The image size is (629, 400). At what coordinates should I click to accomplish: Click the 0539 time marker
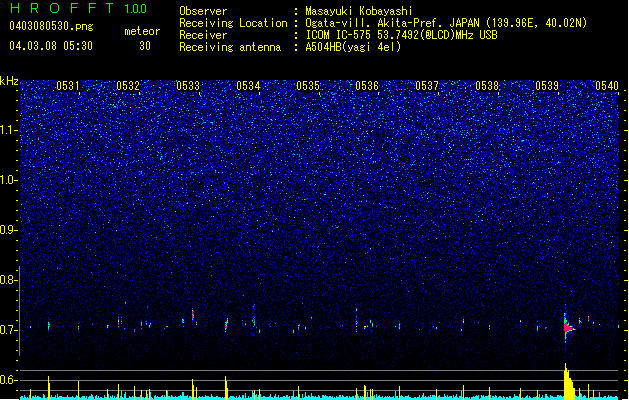547,85
